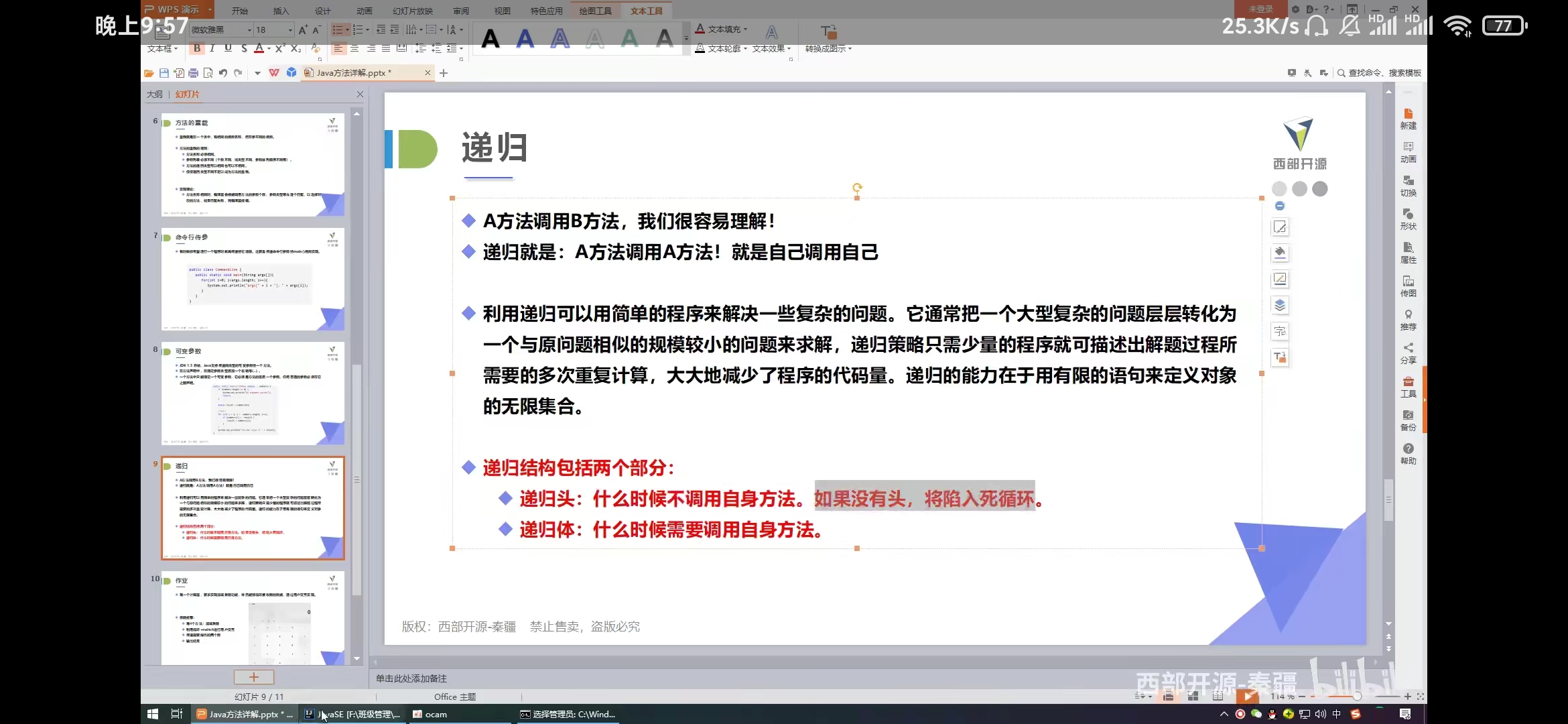Switch to the 插入 ribbon tab
The width and height of the screenshot is (1568, 724).
[281, 11]
